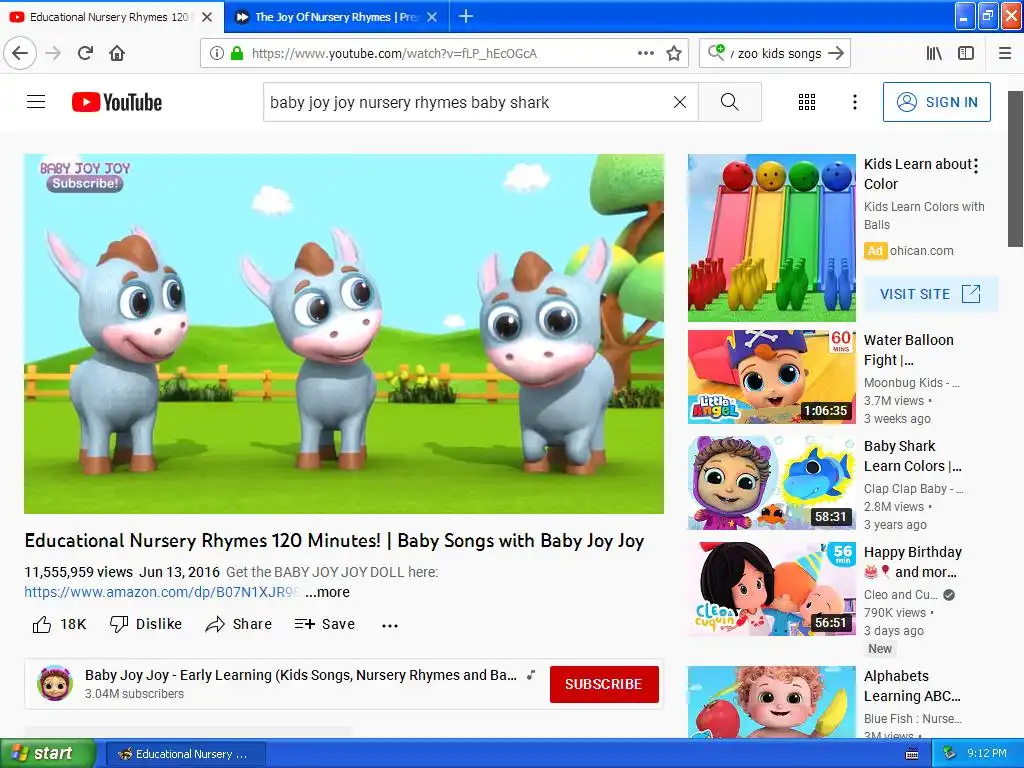Click the 11,555,959 views text

(78, 572)
